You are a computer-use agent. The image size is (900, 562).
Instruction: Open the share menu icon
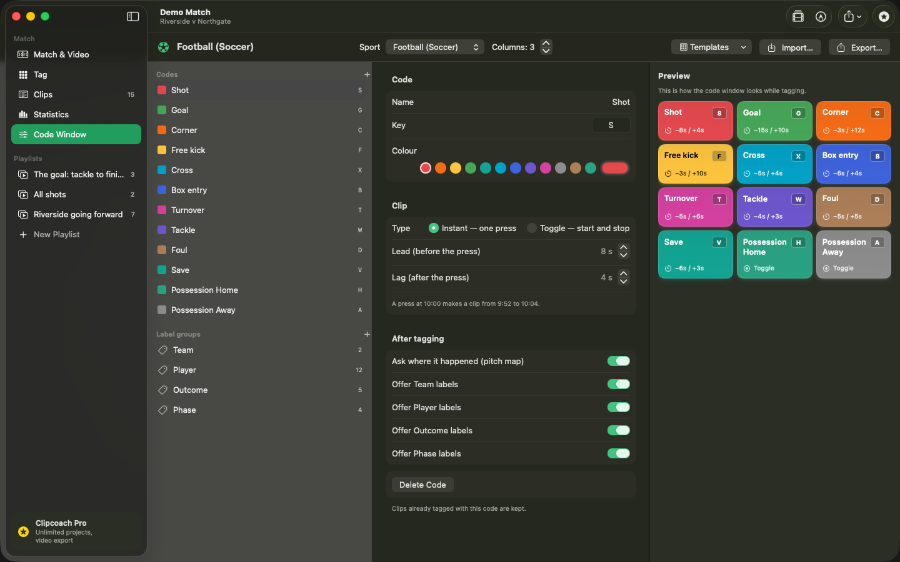(852, 17)
